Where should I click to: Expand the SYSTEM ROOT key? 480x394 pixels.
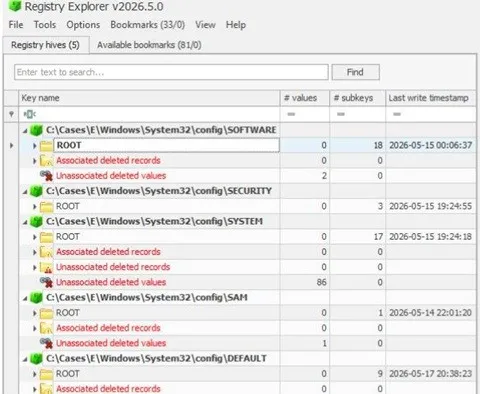pyautogui.click(x=35, y=237)
